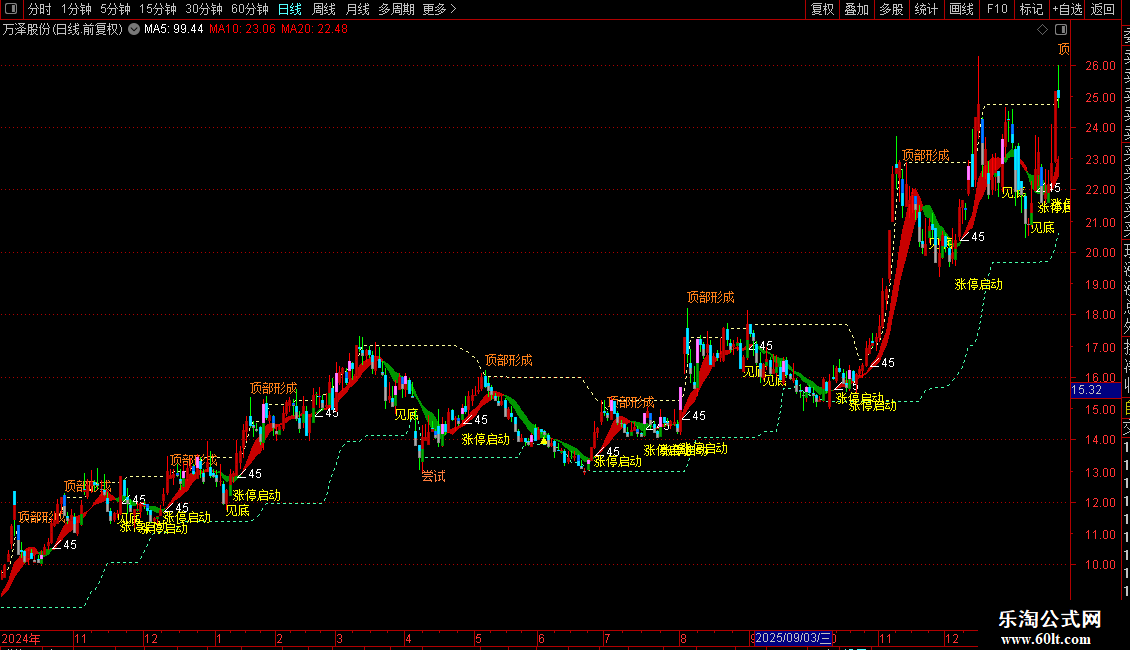
Task: Click the 26.00 price level label
Action: (x=1100, y=66)
